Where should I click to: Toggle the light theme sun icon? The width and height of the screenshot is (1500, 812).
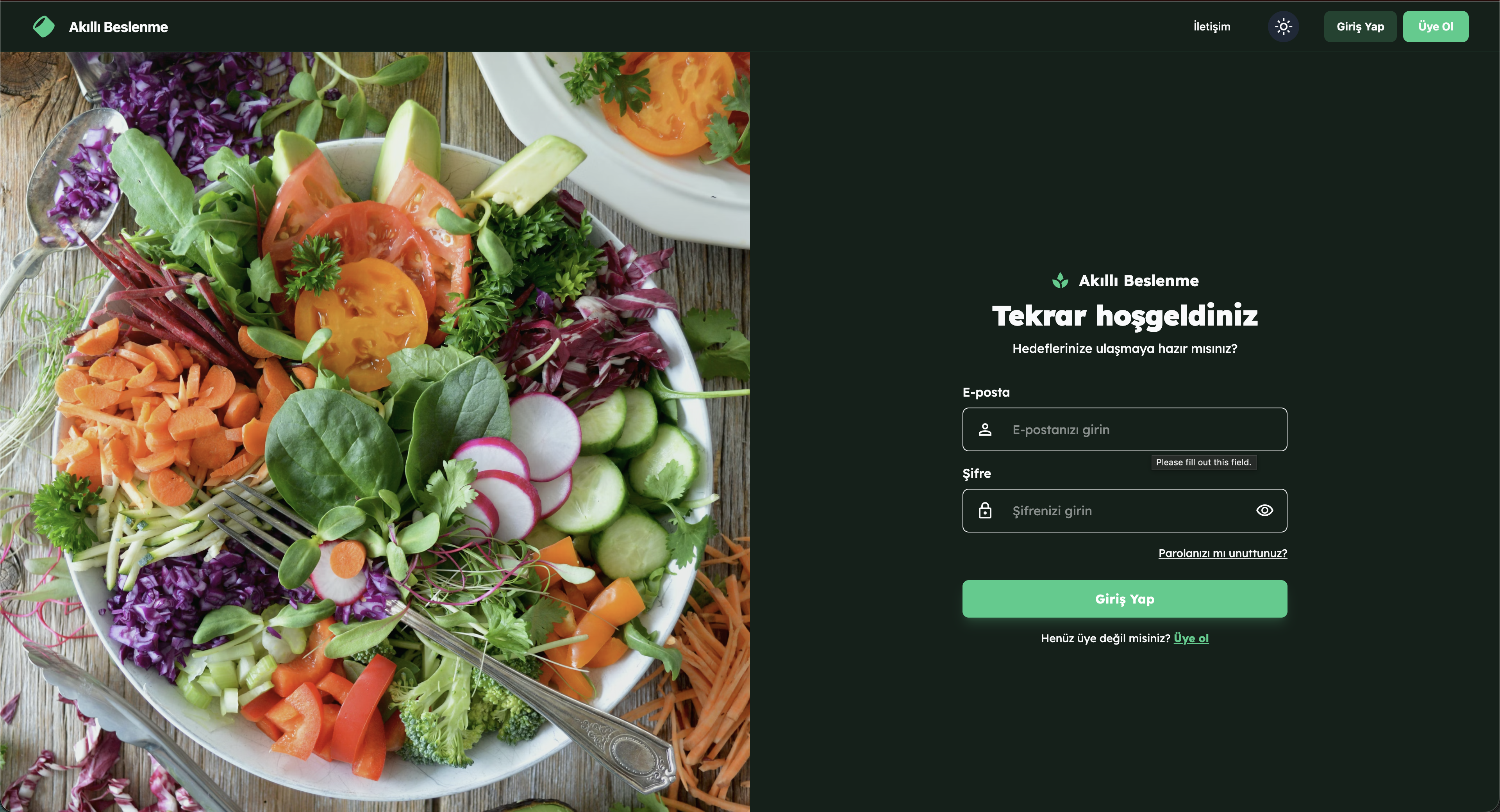click(x=1283, y=26)
